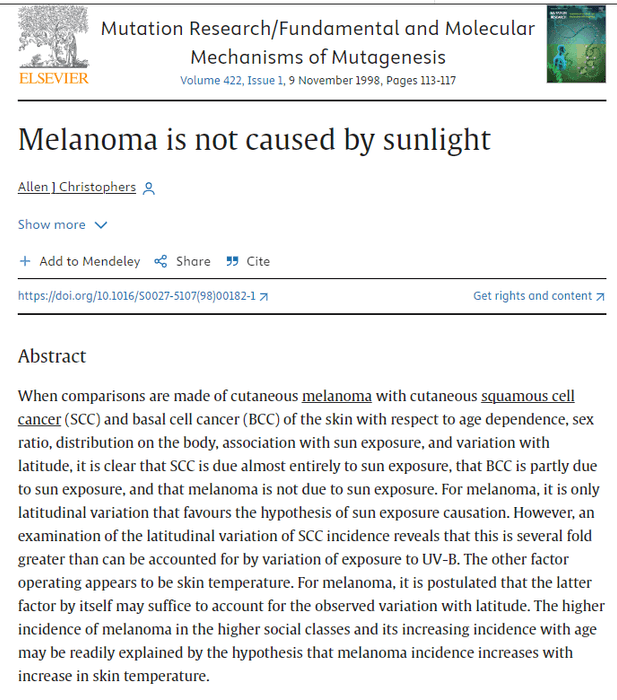
Task: Expand the Show more section
Action: [x=52, y=225]
